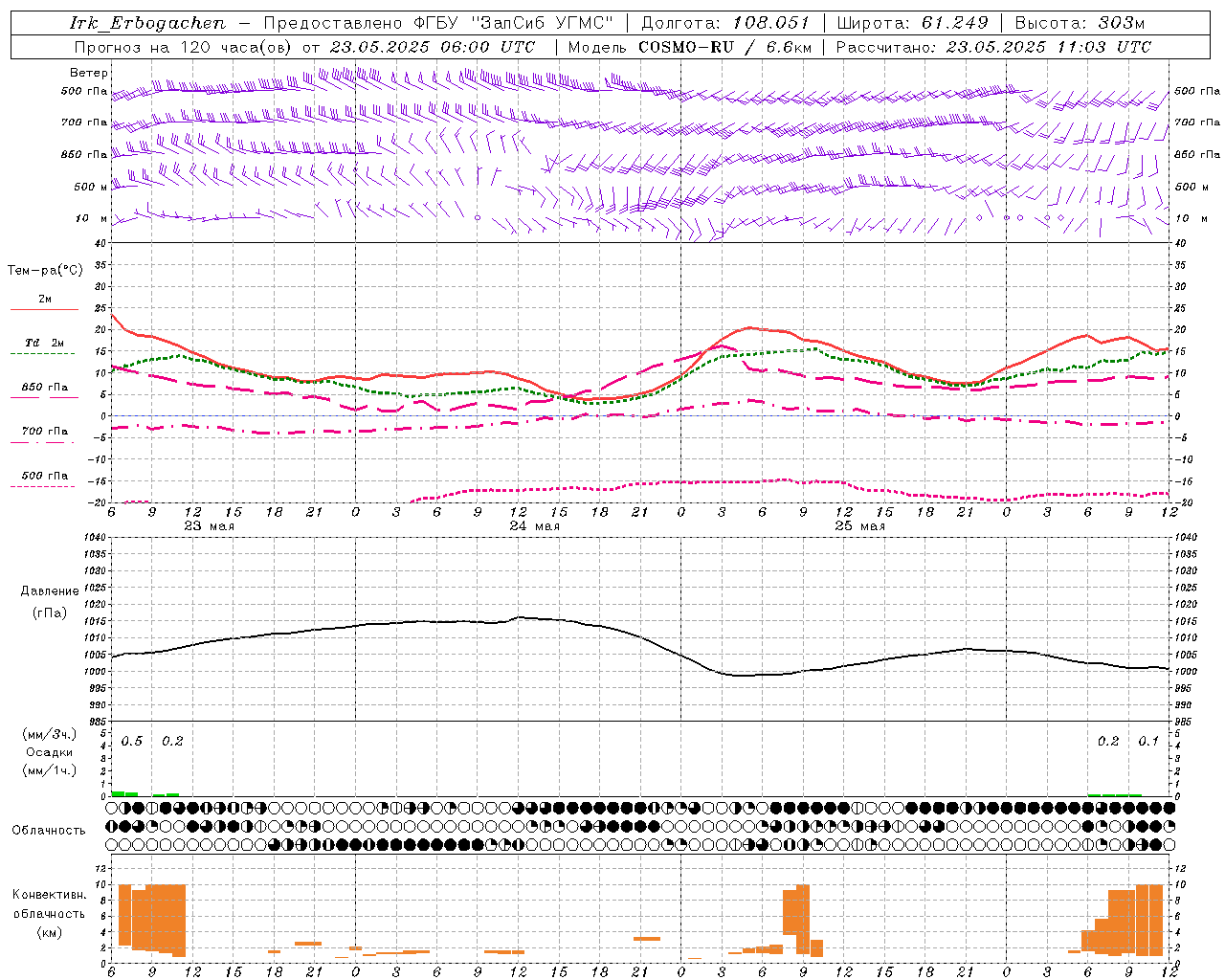Select the computed time '23.05.2025 11:03 UTC'

1048,47
